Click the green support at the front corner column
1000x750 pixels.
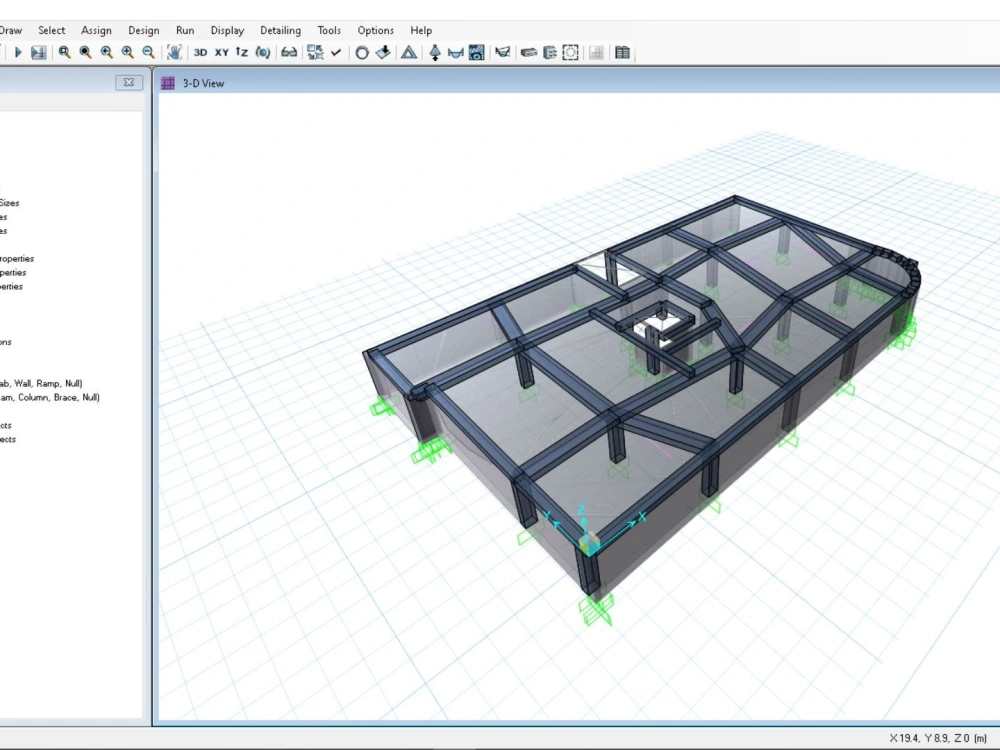597,609
